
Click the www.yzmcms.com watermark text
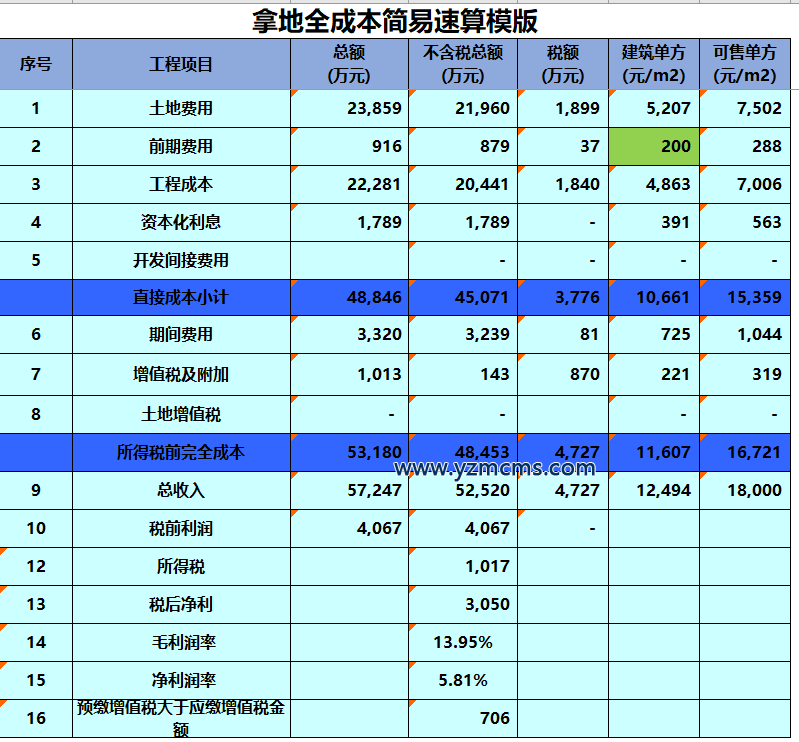[x=495, y=468]
